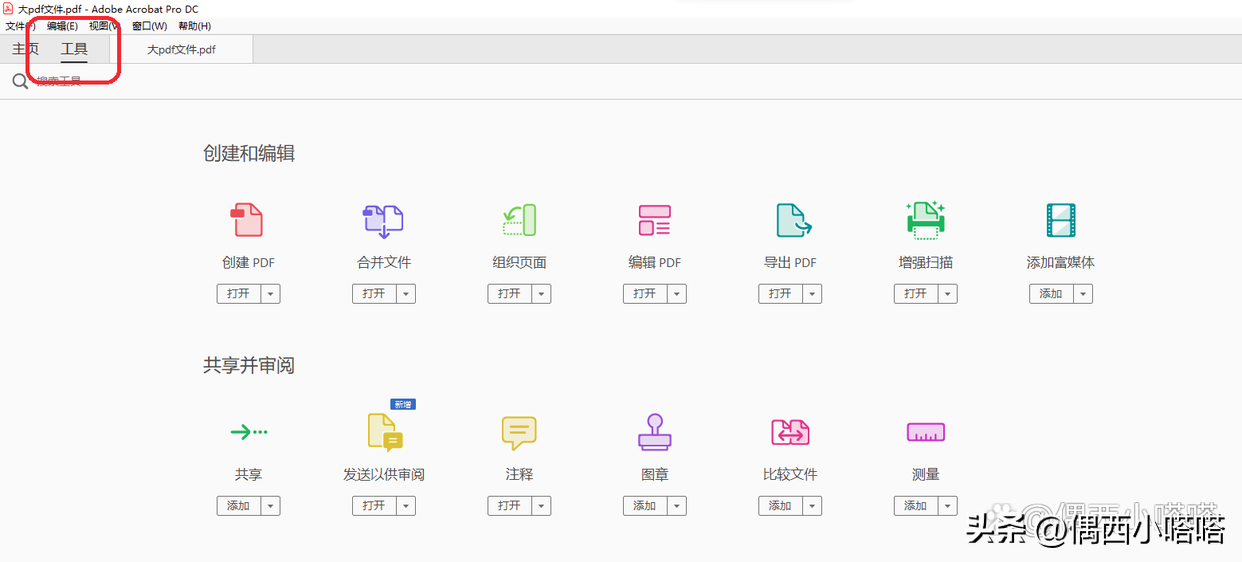1242x562 pixels.
Task: Open the 窗口(W) menu
Action: [150, 26]
